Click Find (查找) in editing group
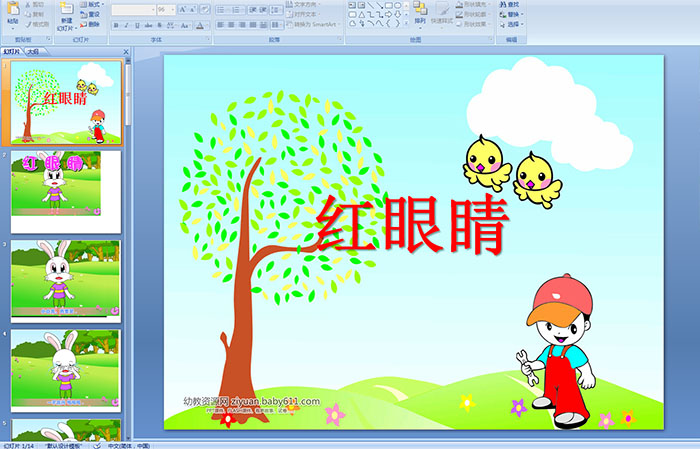Image resolution: width=700 pixels, height=449 pixels. [x=509, y=4]
